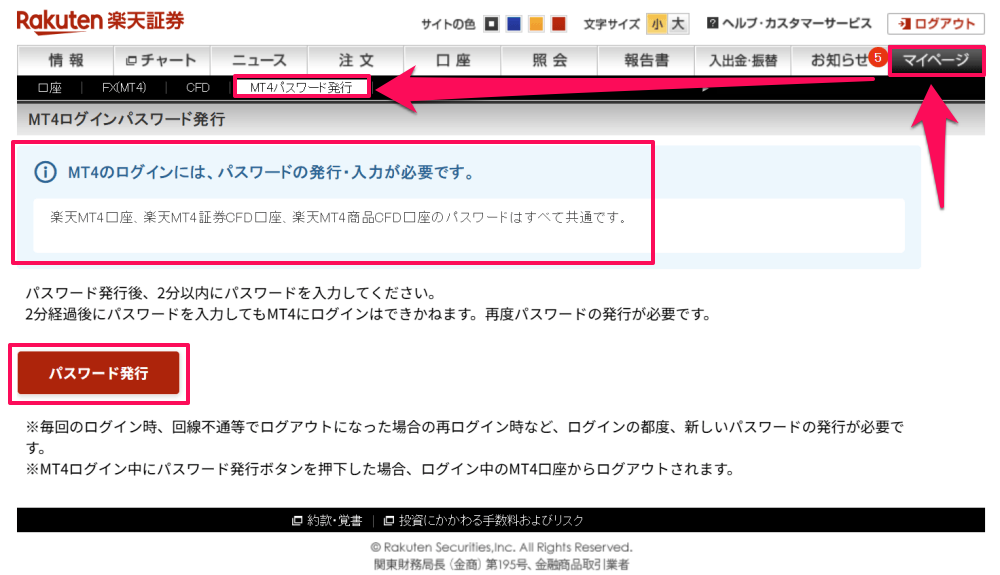
Task: Click the new-window icon beside チャート
Action: (131, 61)
